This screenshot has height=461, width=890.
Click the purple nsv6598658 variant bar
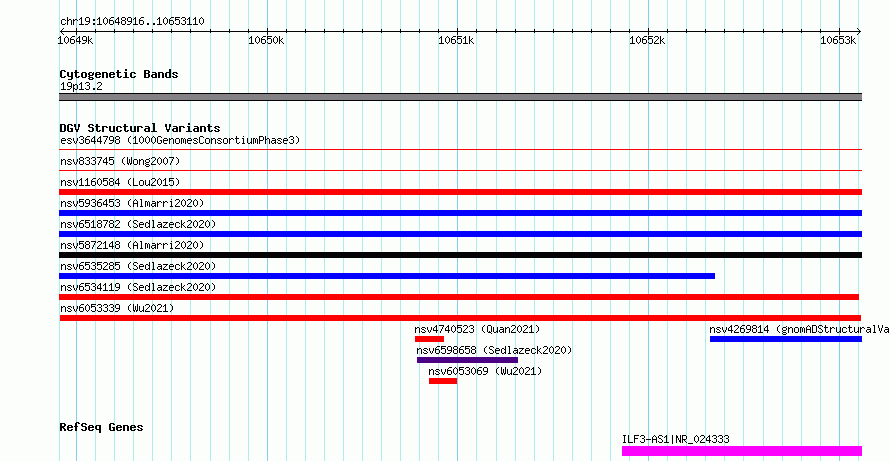[x=467, y=360]
